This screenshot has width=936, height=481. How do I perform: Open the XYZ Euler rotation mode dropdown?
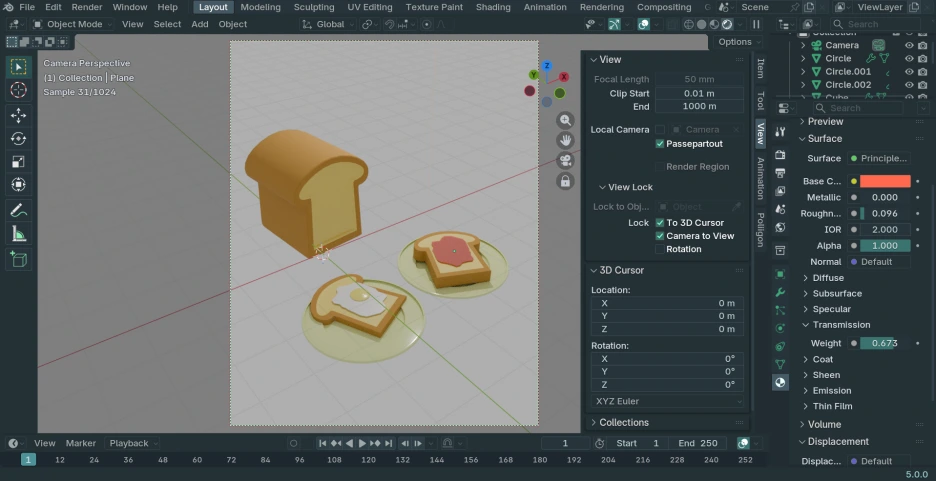point(667,401)
